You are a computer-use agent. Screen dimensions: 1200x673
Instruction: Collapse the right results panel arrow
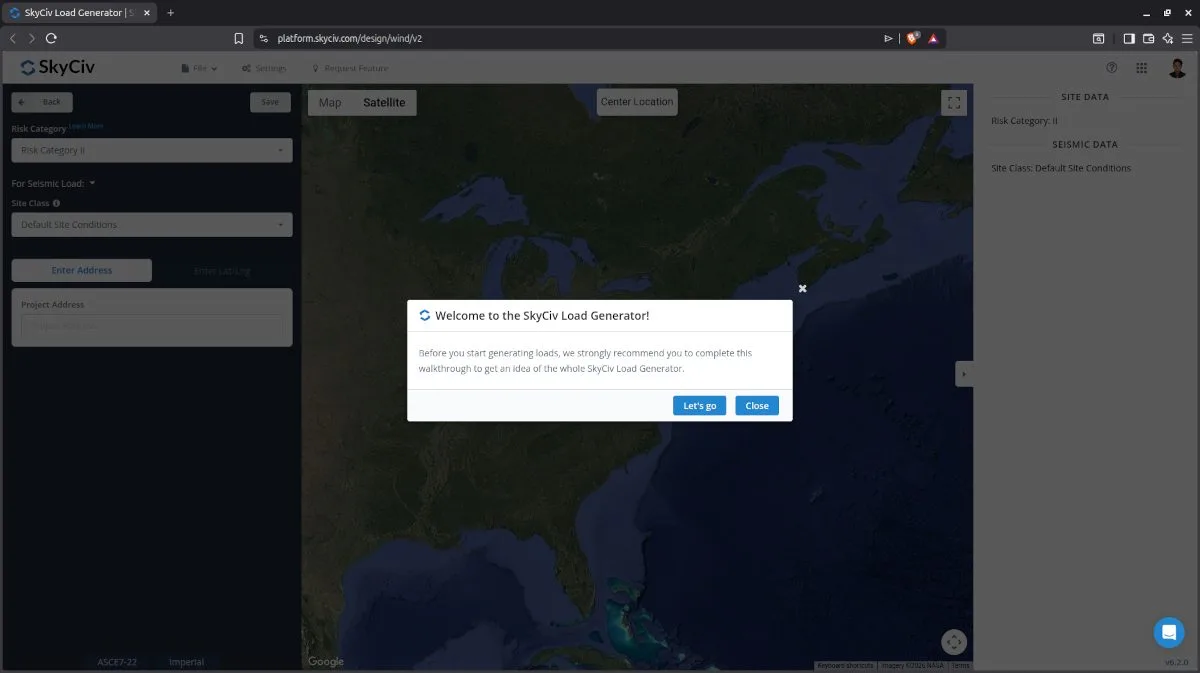pyautogui.click(x=963, y=374)
